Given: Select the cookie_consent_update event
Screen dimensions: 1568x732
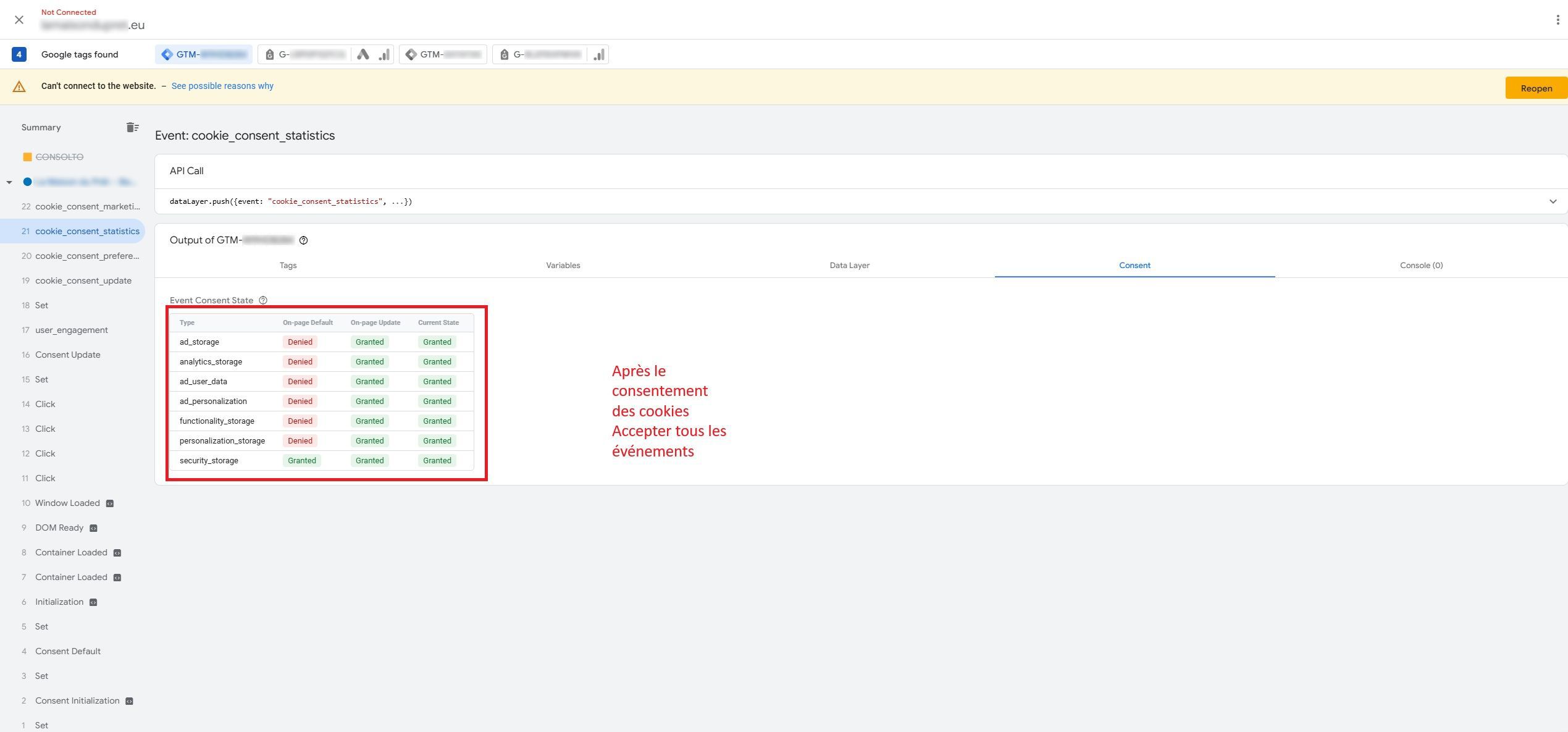Looking at the screenshot, I should pyautogui.click(x=83, y=280).
